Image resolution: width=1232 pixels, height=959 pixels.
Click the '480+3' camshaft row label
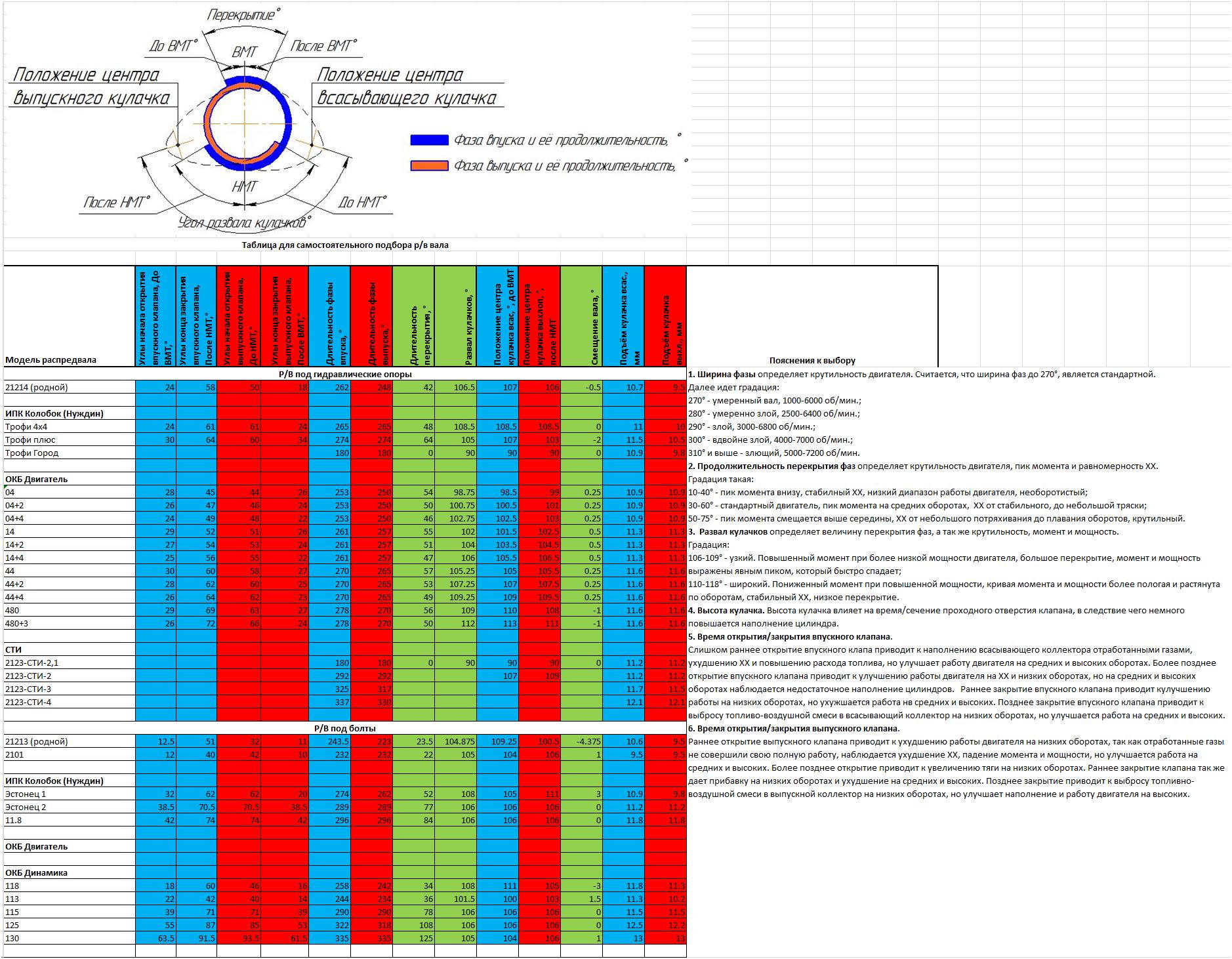[70, 623]
